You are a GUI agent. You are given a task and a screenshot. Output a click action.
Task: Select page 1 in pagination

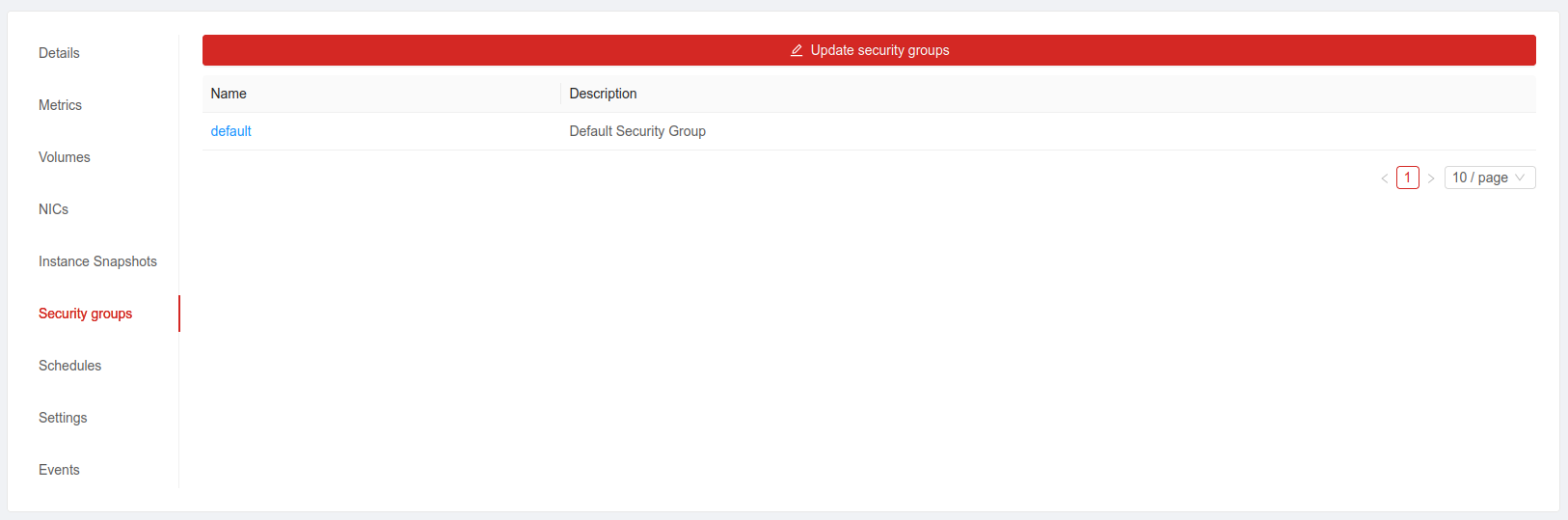click(1407, 178)
